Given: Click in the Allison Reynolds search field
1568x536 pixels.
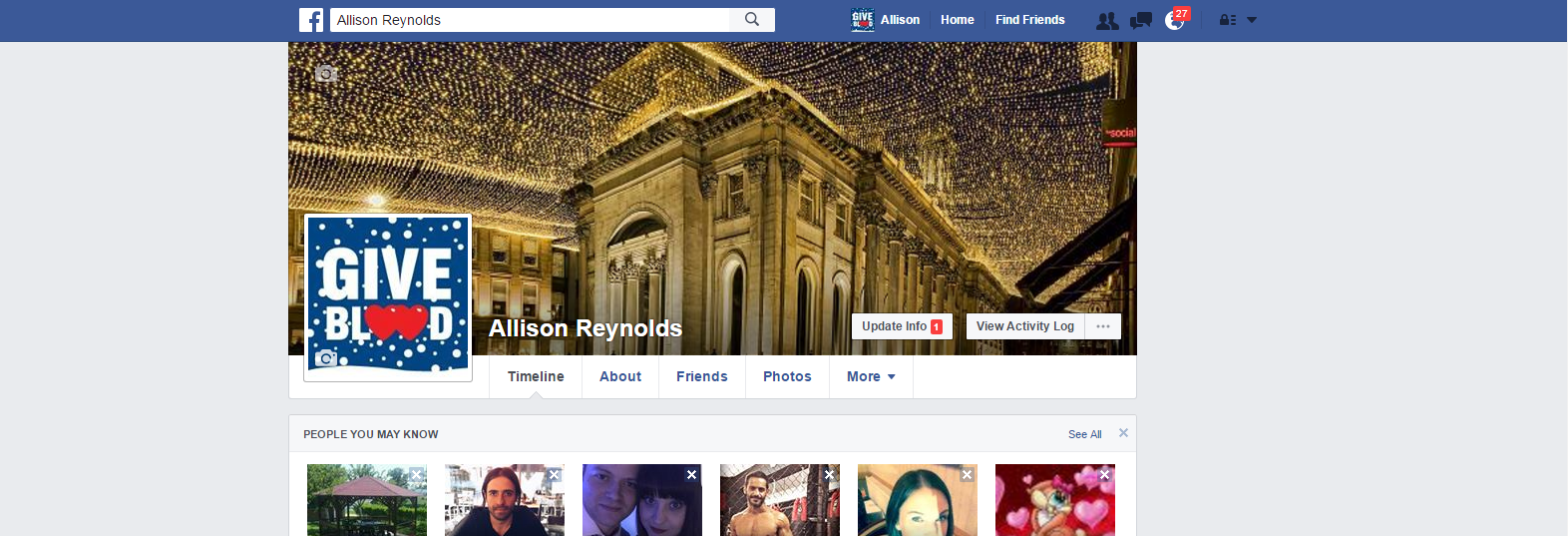Looking at the screenshot, I should coord(529,20).
